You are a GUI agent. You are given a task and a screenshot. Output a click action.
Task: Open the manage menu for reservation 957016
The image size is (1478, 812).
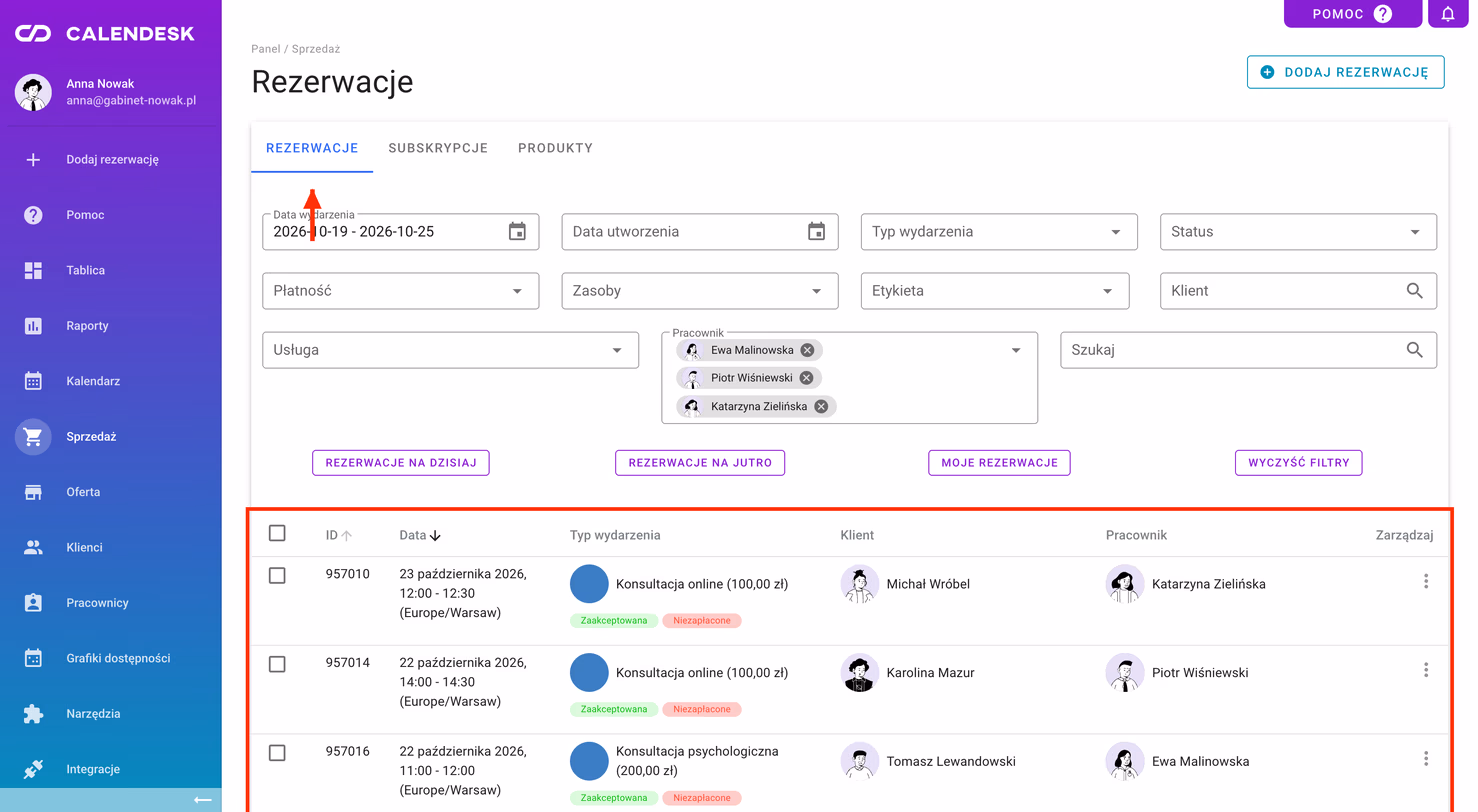pos(1426,759)
